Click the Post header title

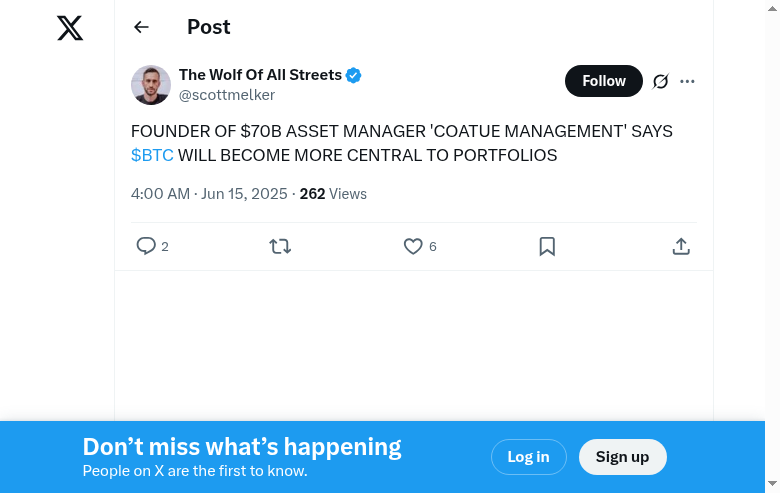pyautogui.click(x=209, y=27)
